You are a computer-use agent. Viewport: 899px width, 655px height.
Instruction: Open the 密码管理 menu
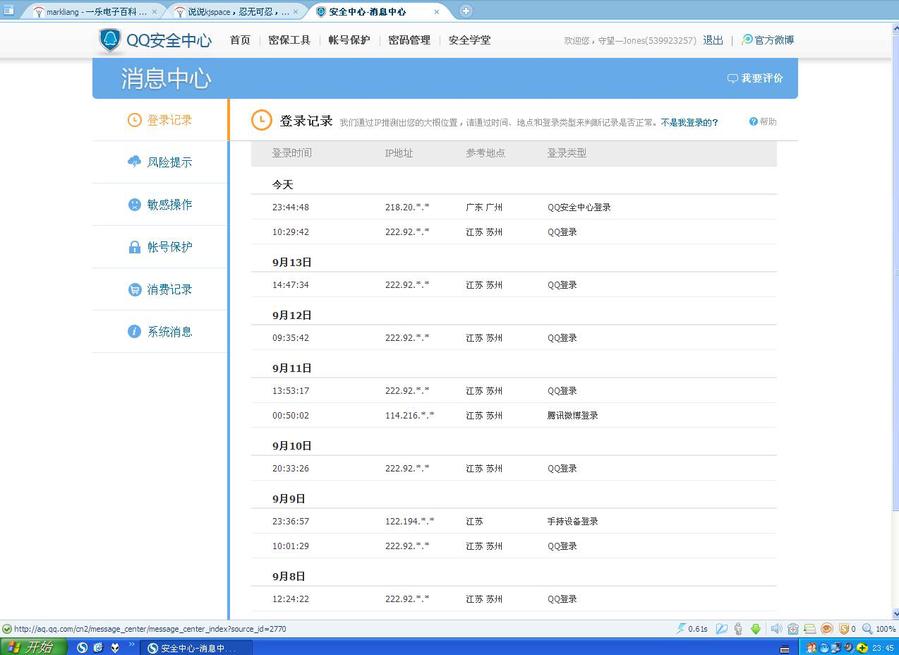(409, 40)
